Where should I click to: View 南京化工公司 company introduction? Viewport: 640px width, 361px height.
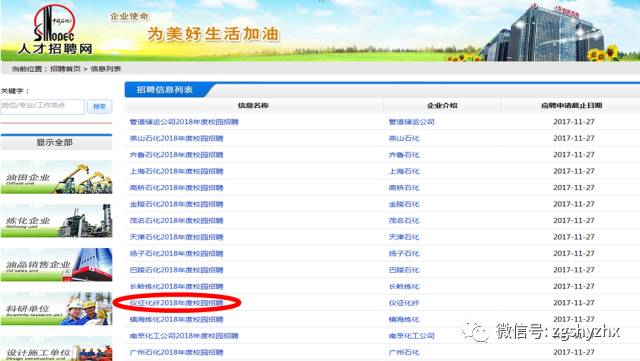click(x=411, y=336)
